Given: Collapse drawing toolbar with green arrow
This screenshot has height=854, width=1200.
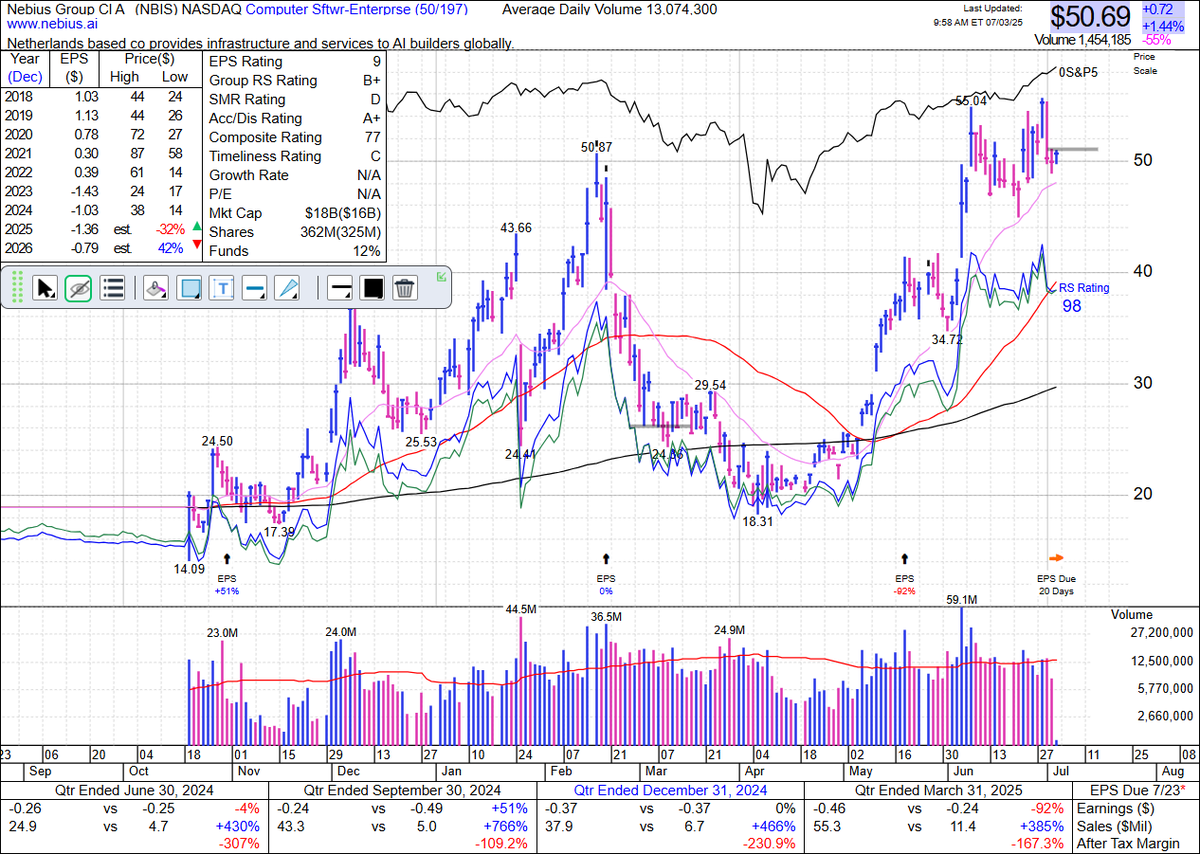Looking at the screenshot, I should pyautogui.click(x=442, y=277).
